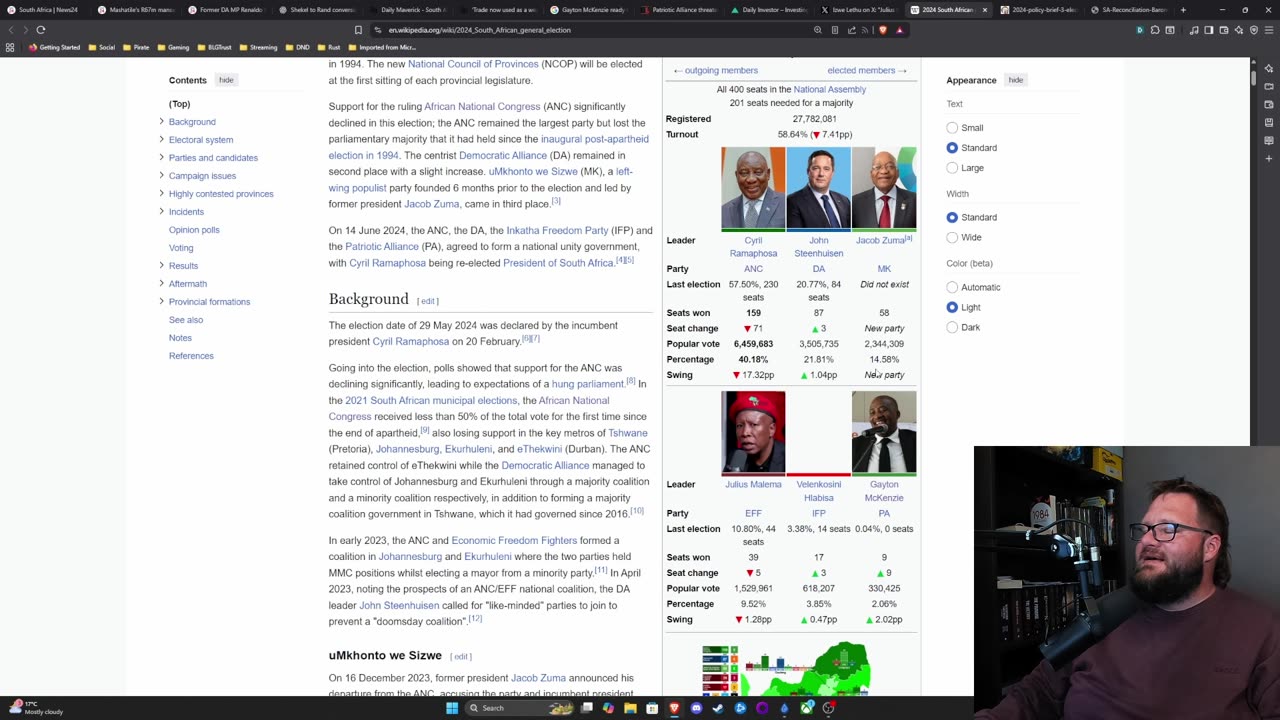
Task: Click the election results map thumbnail
Action: 786,670
